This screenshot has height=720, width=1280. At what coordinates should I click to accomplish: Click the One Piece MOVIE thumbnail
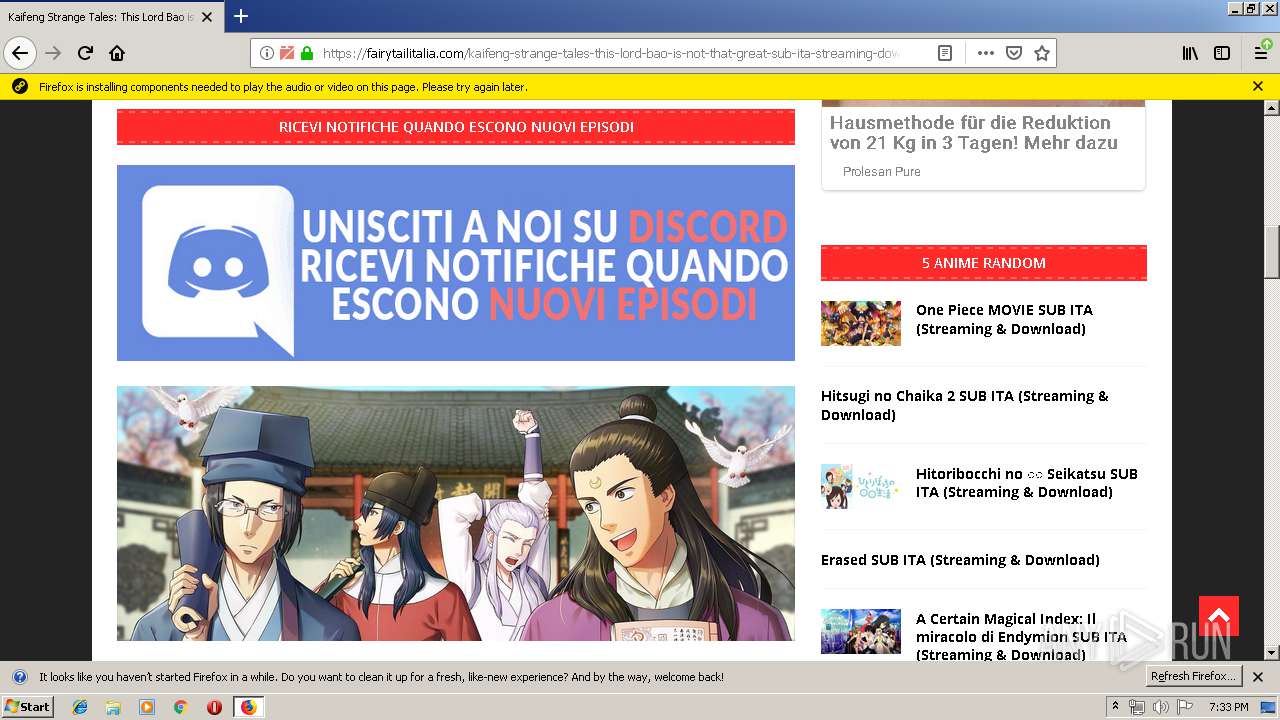pos(861,323)
